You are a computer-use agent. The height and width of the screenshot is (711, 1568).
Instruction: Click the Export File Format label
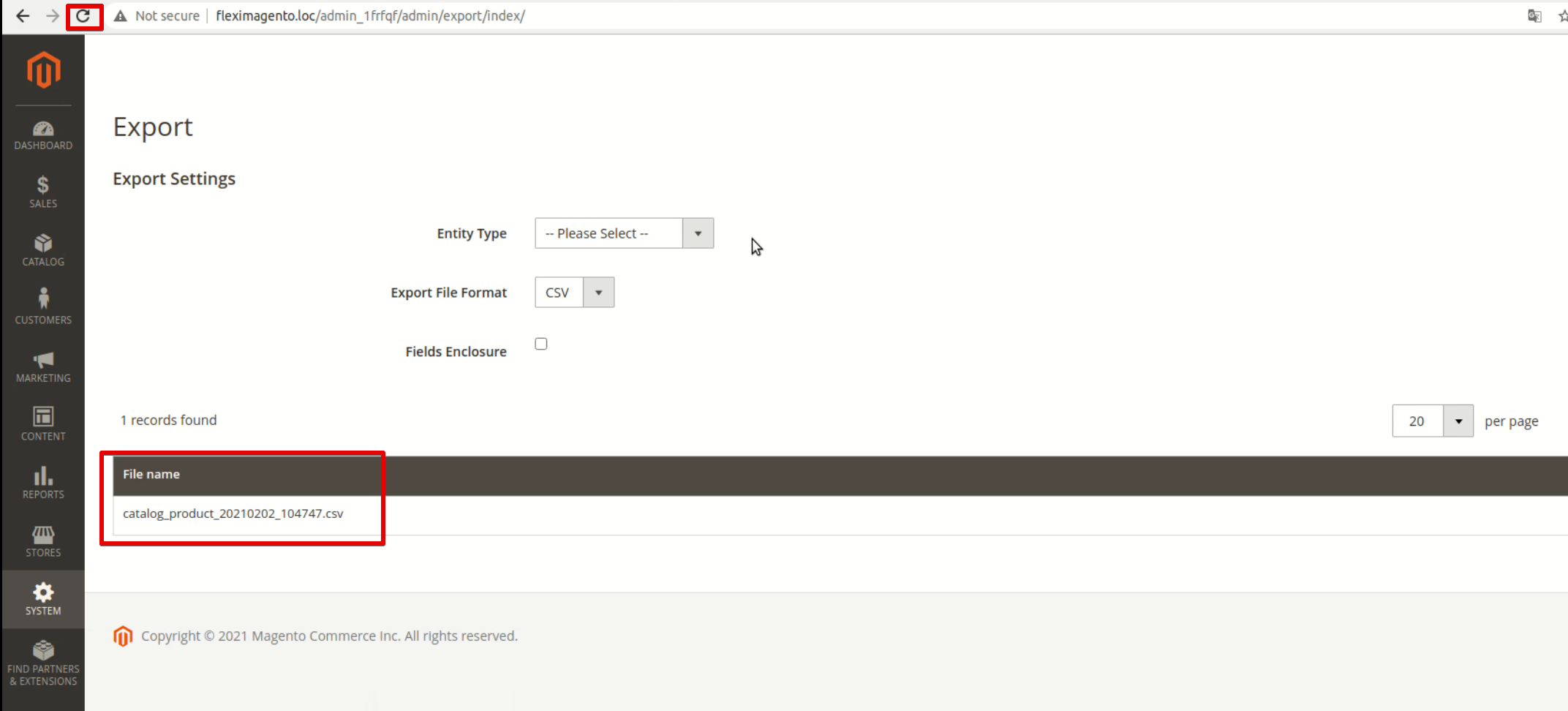[448, 293]
